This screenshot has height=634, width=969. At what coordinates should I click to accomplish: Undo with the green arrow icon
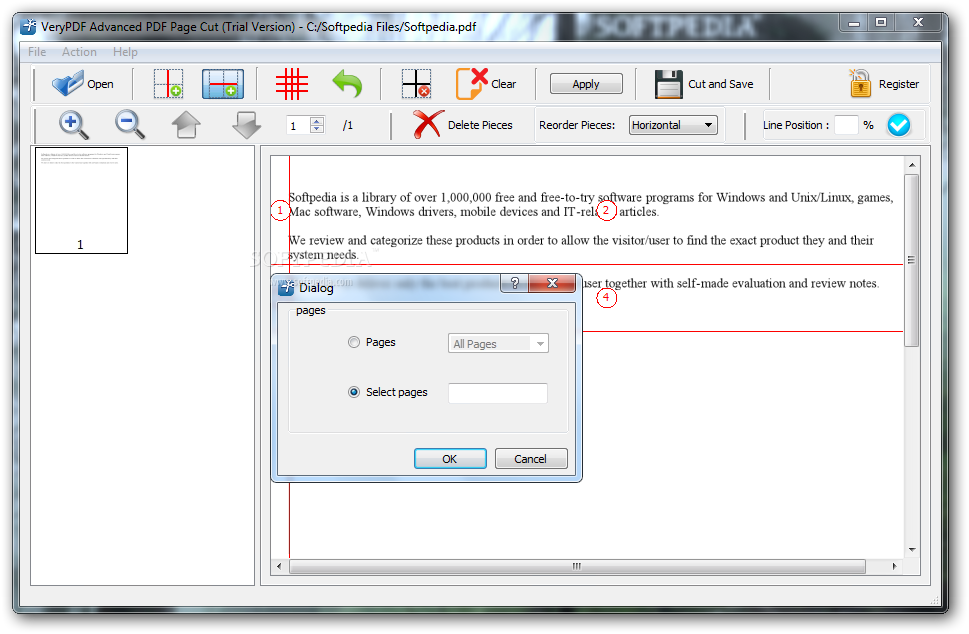coord(347,83)
